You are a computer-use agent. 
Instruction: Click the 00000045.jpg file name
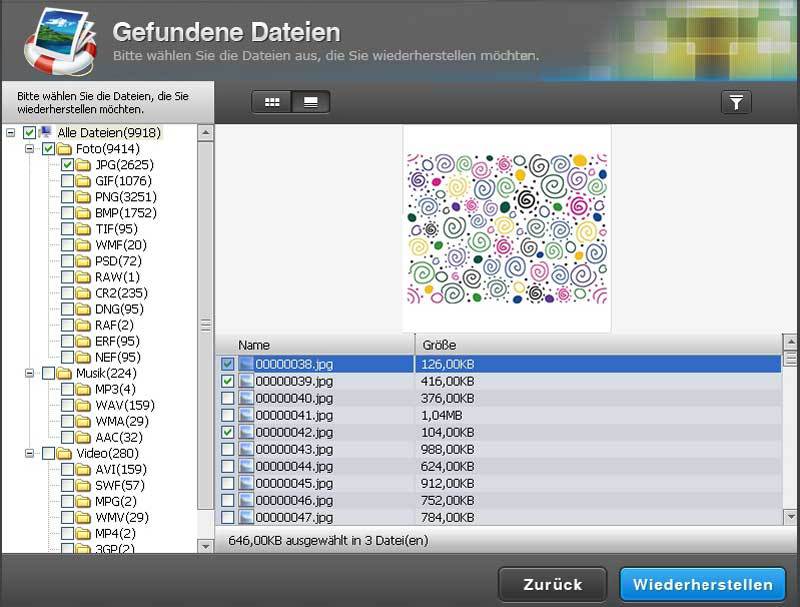[x=294, y=484]
